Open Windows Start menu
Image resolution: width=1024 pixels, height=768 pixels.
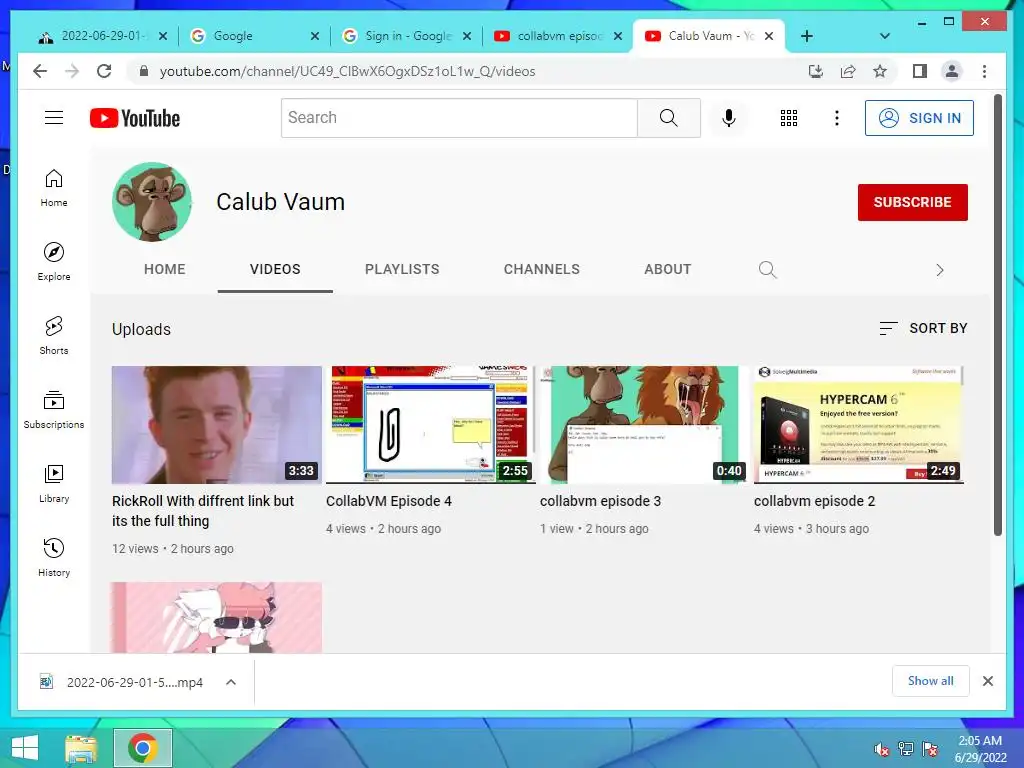click(x=25, y=748)
